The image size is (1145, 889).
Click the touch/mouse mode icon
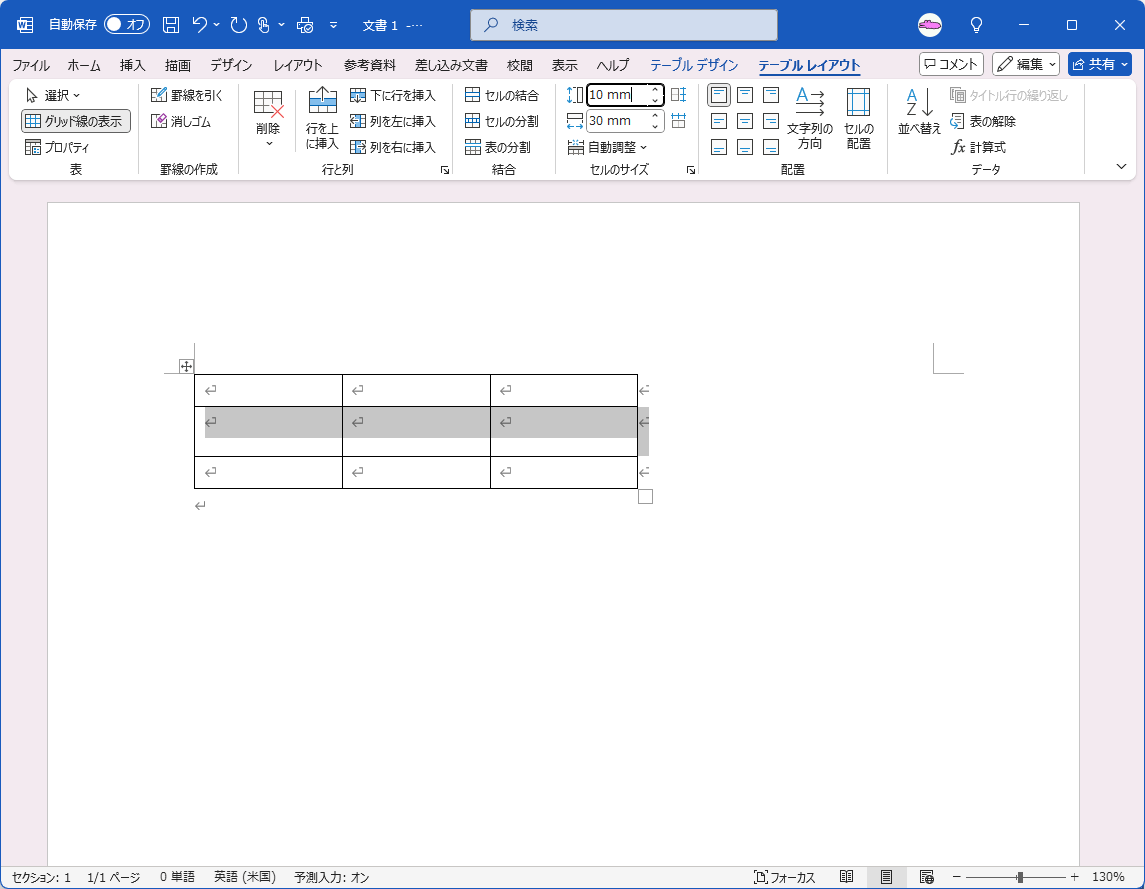[264, 25]
